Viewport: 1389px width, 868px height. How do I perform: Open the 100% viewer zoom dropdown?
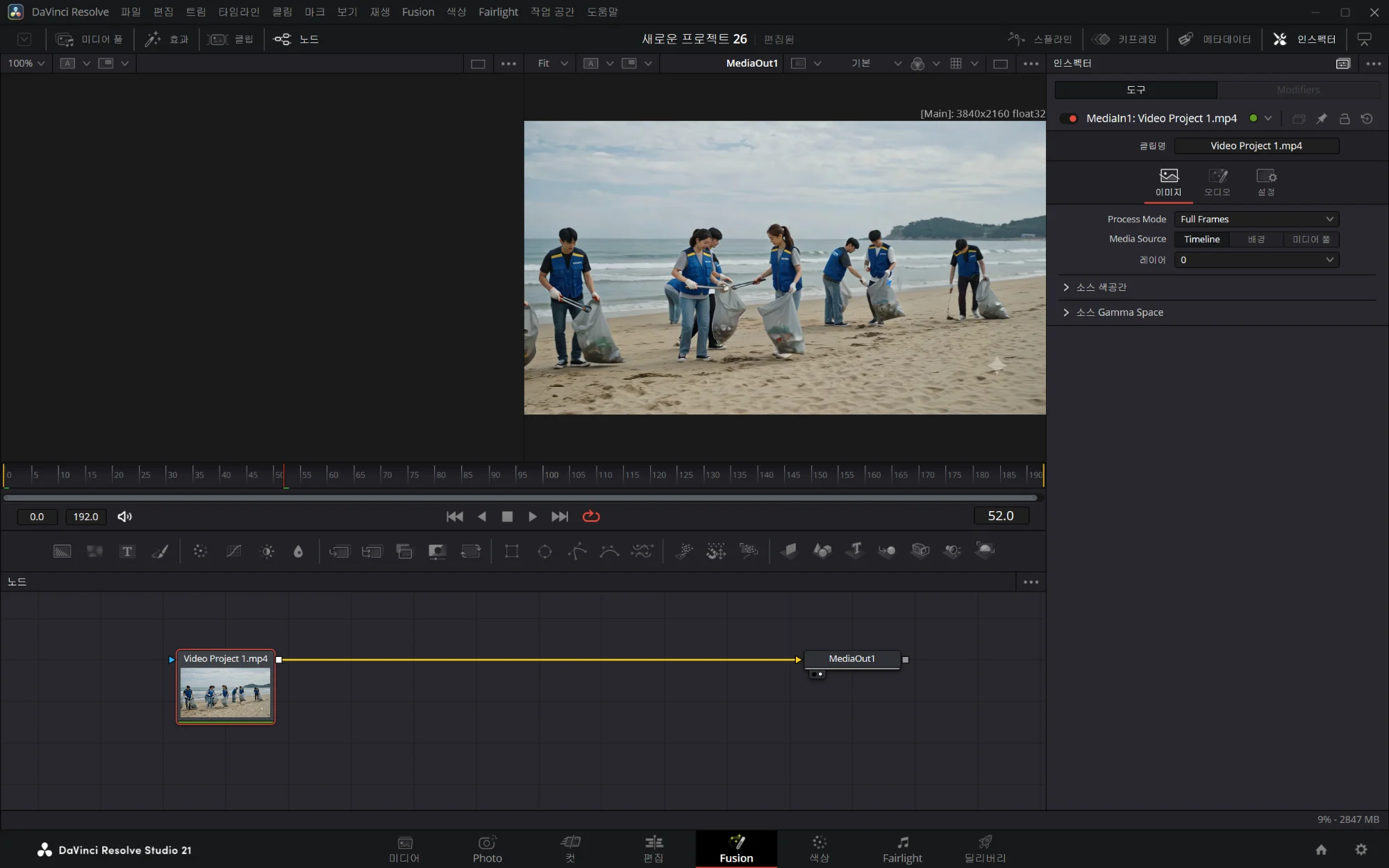(x=26, y=63)
